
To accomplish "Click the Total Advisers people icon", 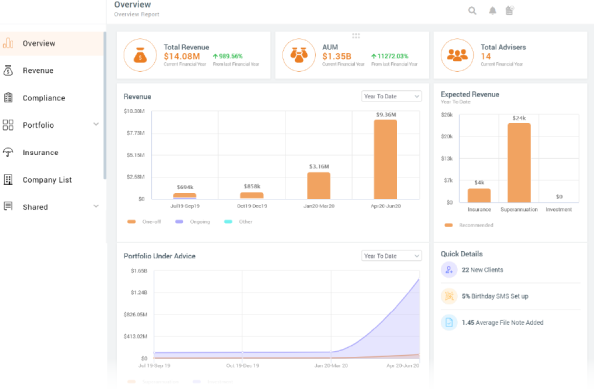I will [457, 55].
